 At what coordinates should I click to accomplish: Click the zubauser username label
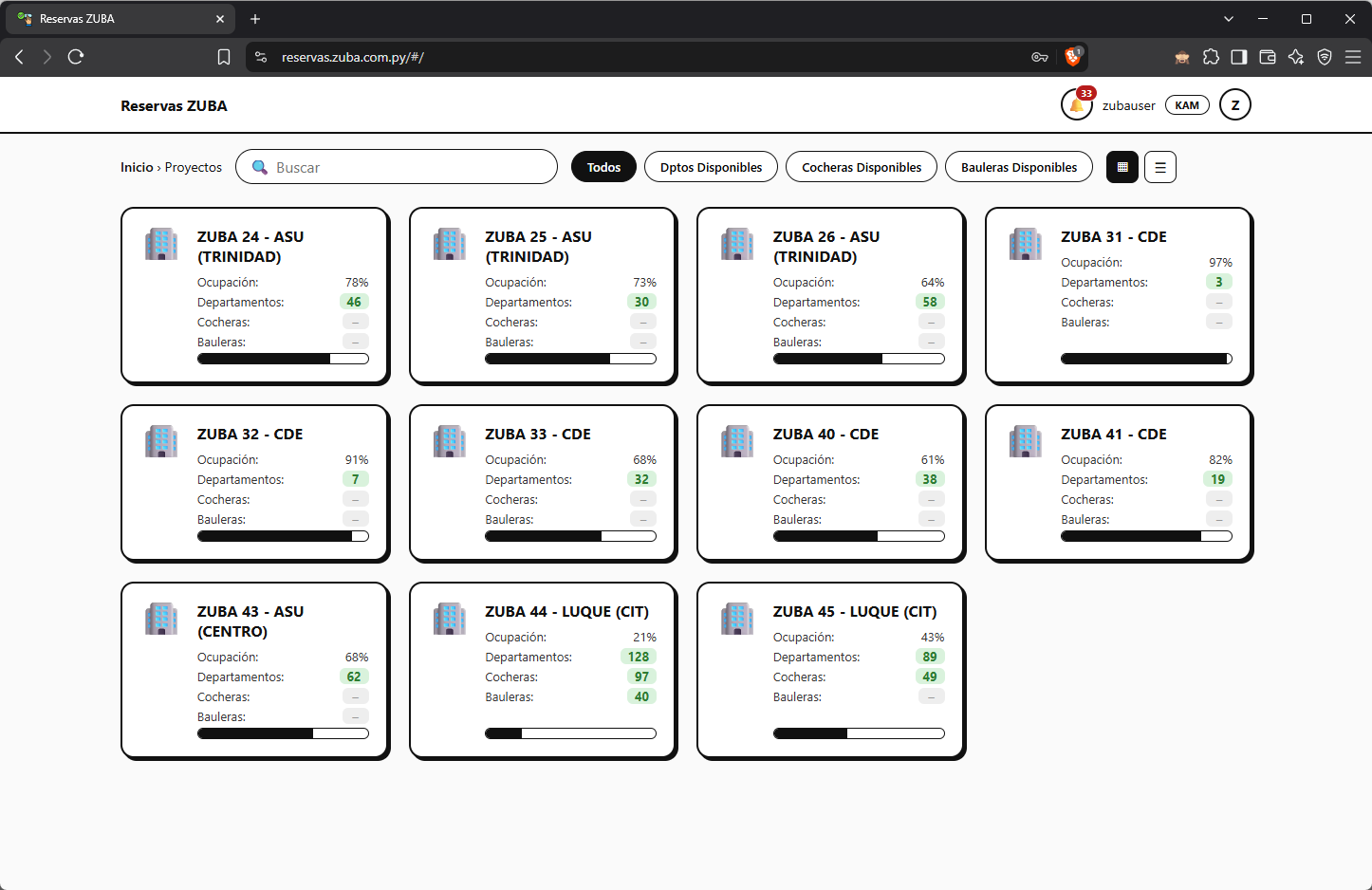point(1129,105)
